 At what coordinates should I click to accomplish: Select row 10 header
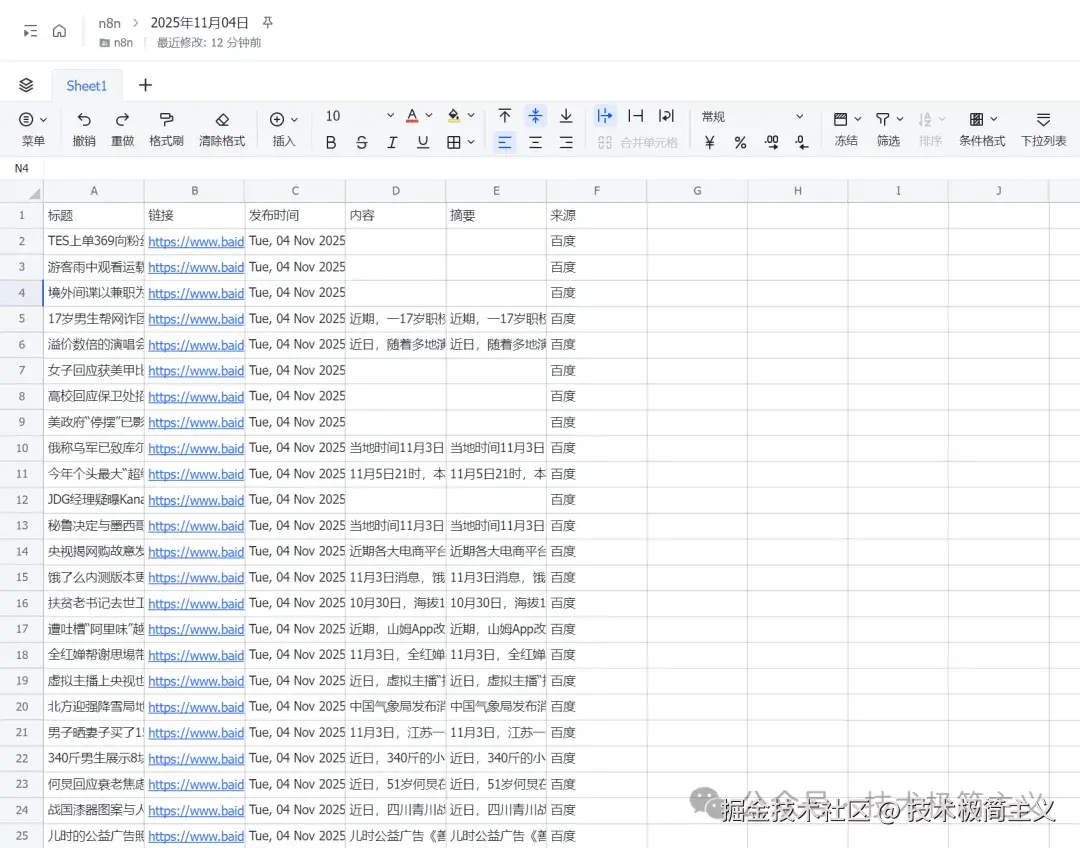coord(21,448)
